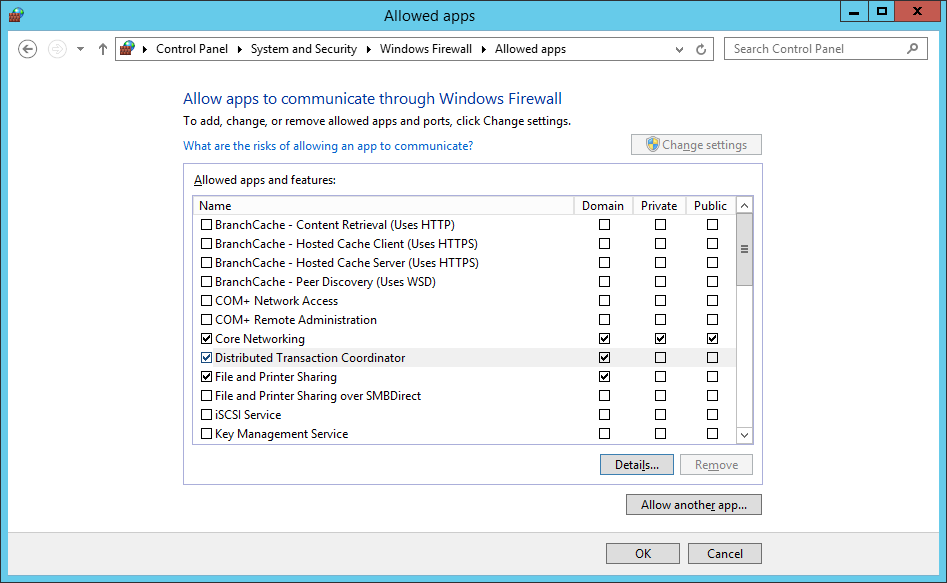Select Windows Firewall in breadcrumb path

click(x=427, y=49)
